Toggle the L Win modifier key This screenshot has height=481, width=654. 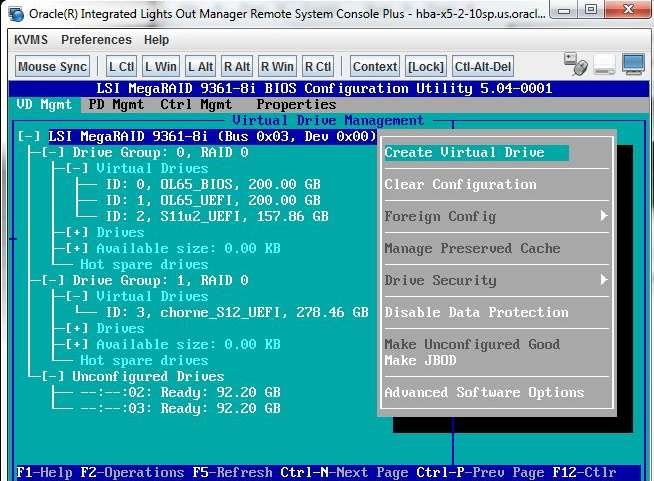coord(161,66)
